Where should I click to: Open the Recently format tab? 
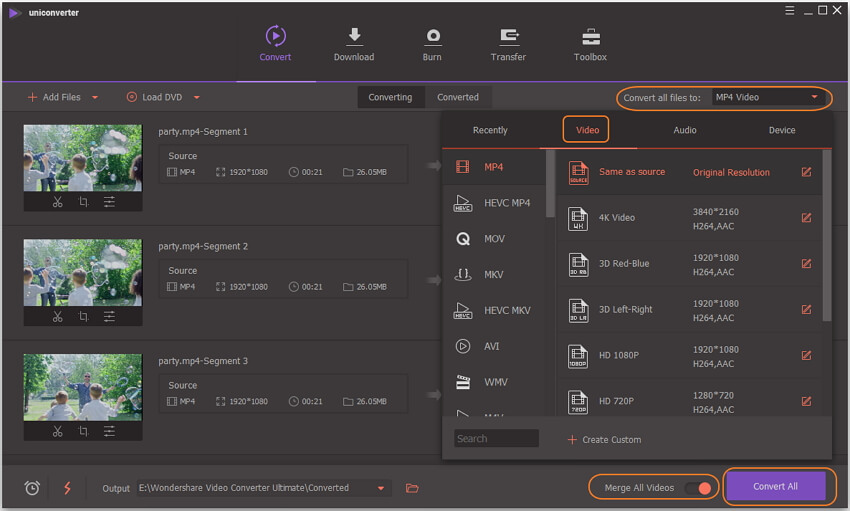(490, 130)
